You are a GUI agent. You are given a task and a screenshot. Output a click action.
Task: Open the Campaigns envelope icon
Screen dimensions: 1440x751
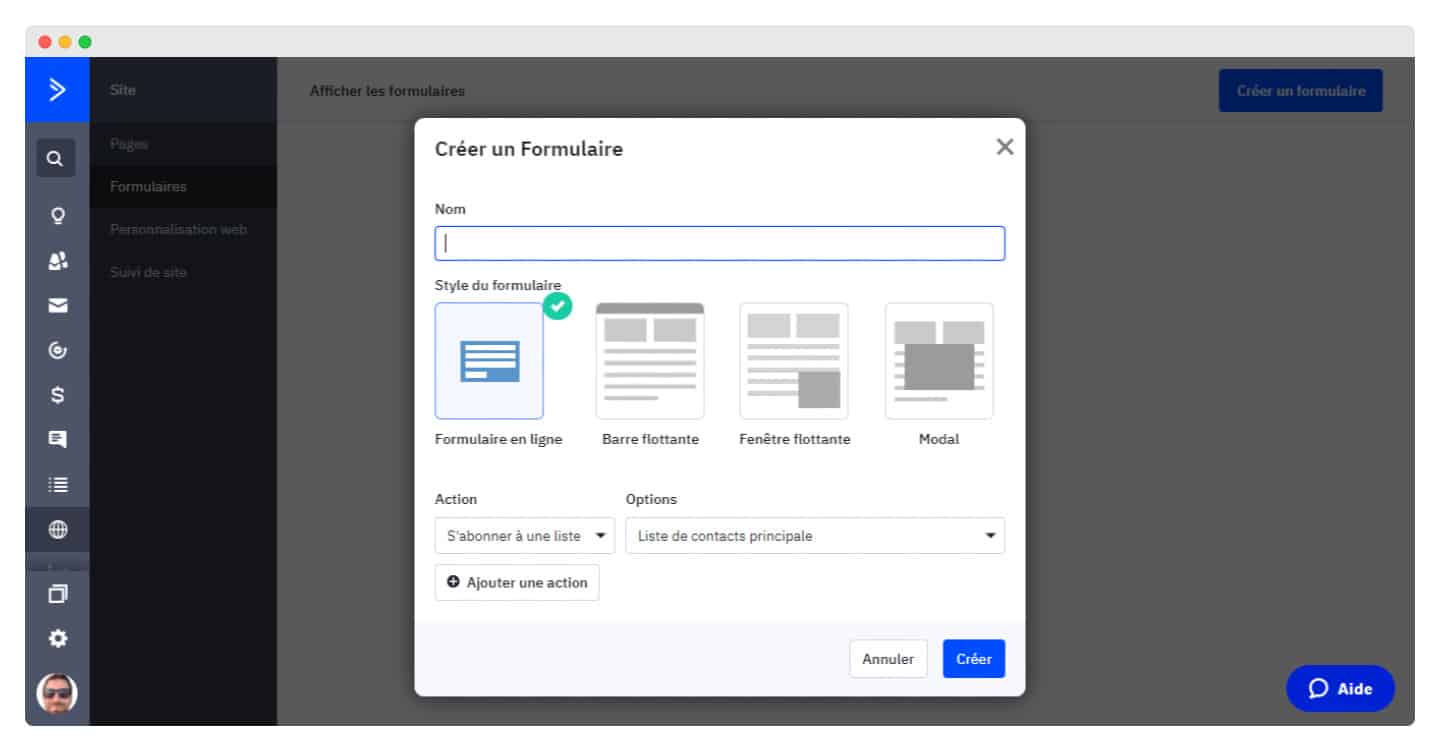tap(58, 306)
